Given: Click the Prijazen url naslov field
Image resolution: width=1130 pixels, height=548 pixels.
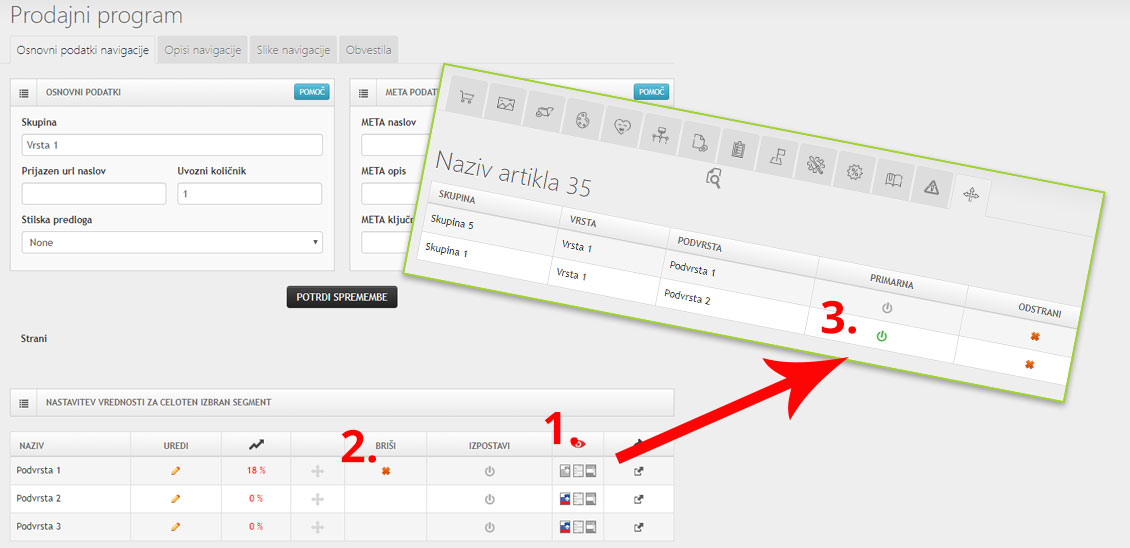Looking at the screenshot, I should tap(94, 194).
